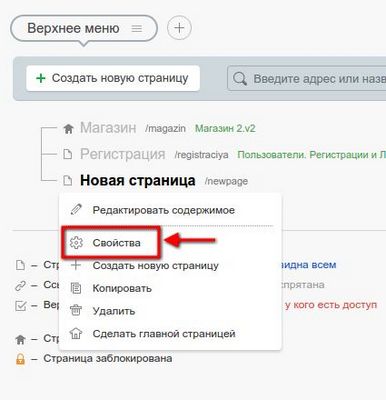Image resolution: width=386 pixels, height=400 pixels.
Task: Click the trash bin icon for Удалить
Action: pyautogui.click(x=76, y=311)
